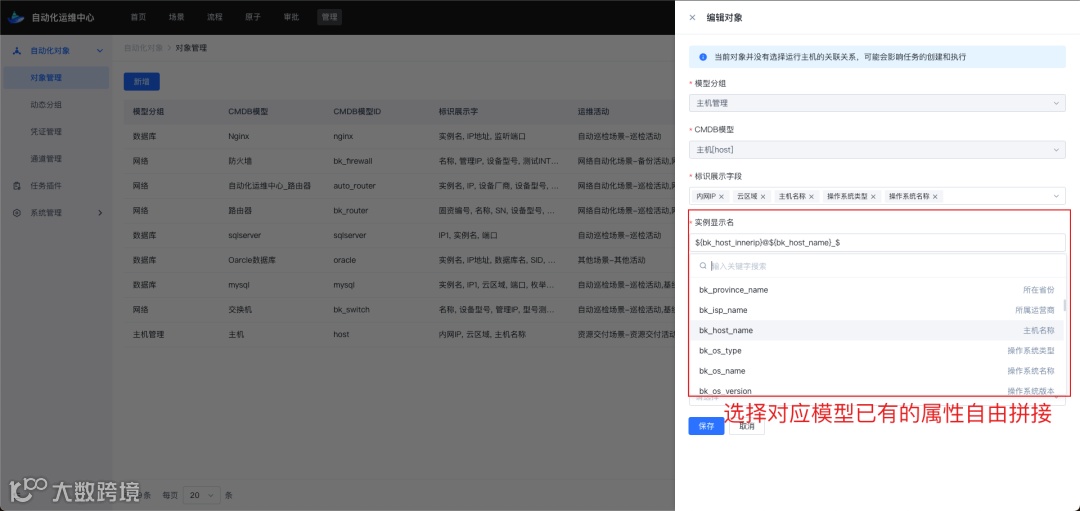Remove the 操作系统名称 tag

pos(935,197)
